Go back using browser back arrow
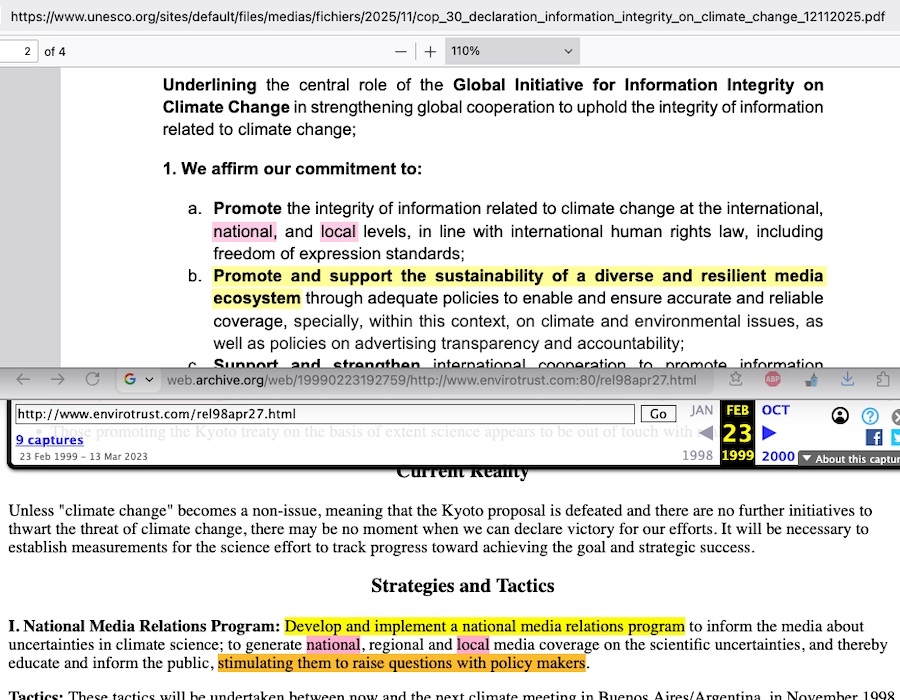 coord(23,380)
